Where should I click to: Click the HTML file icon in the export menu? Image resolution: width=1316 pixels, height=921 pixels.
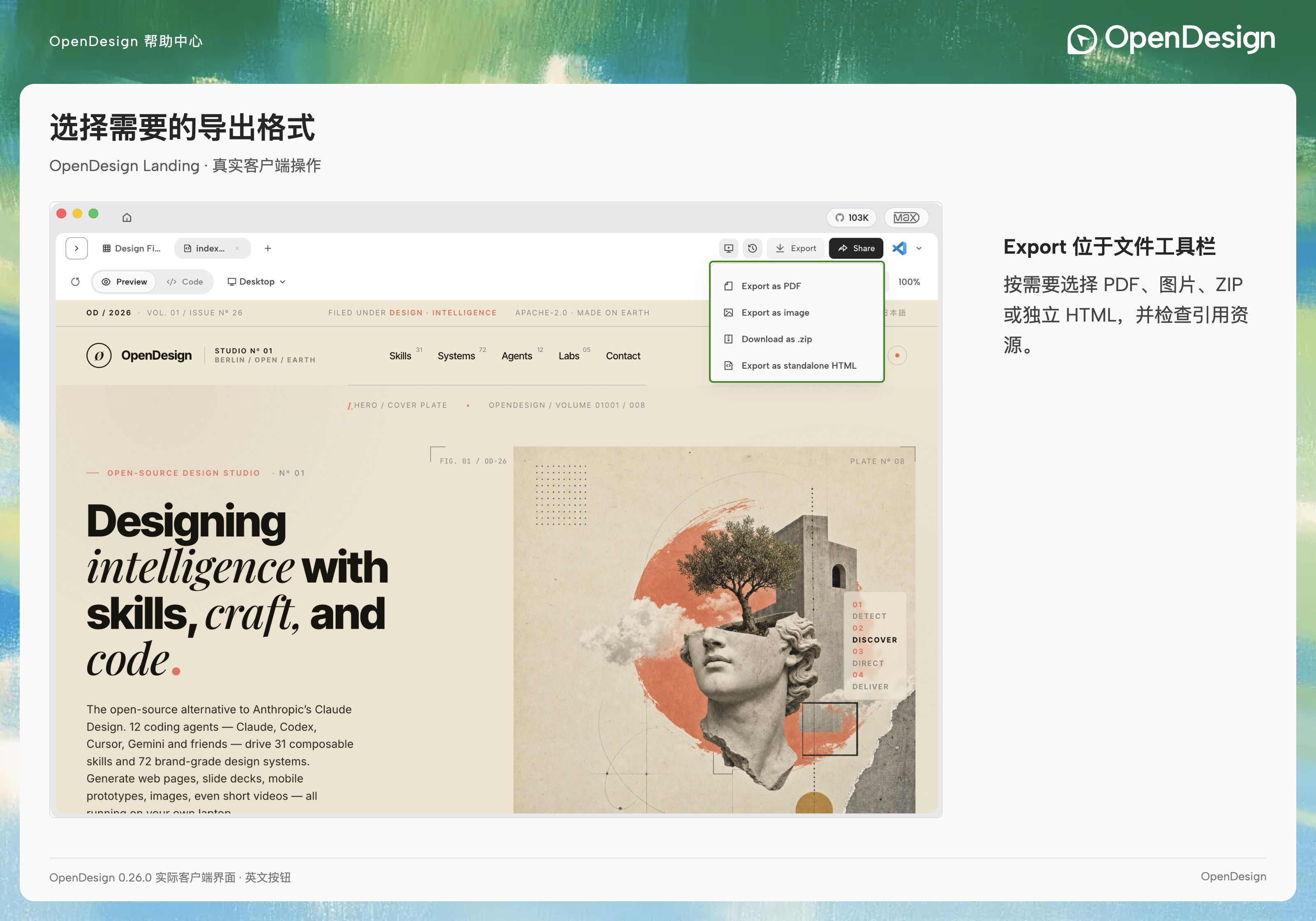728,365
